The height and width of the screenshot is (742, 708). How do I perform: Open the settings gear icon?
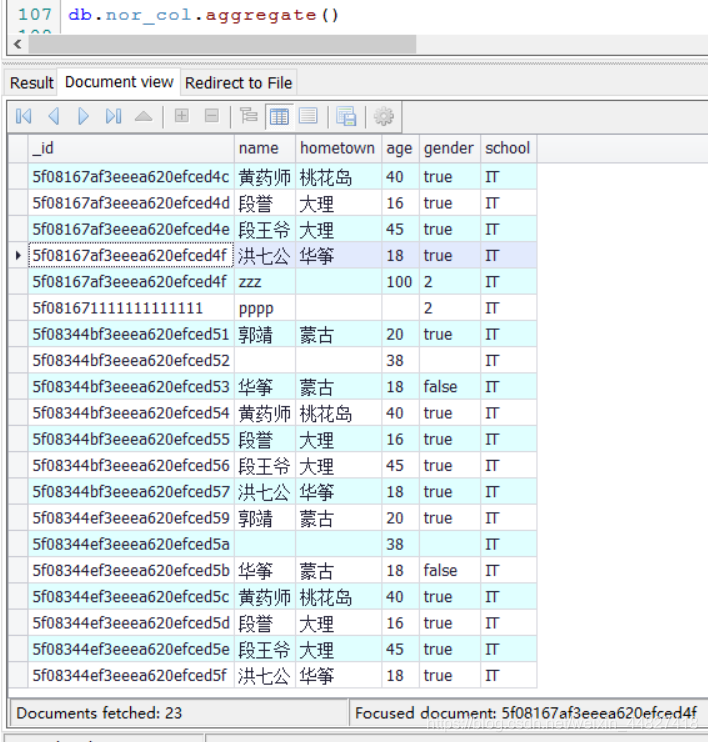(x=384, y=116)
